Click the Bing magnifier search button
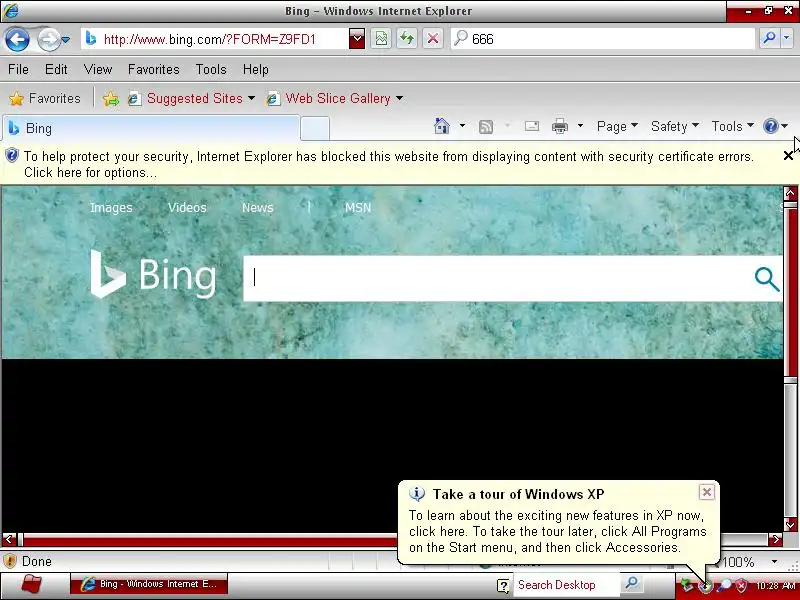Screen dimensions: 800x600 coord(767,279)
